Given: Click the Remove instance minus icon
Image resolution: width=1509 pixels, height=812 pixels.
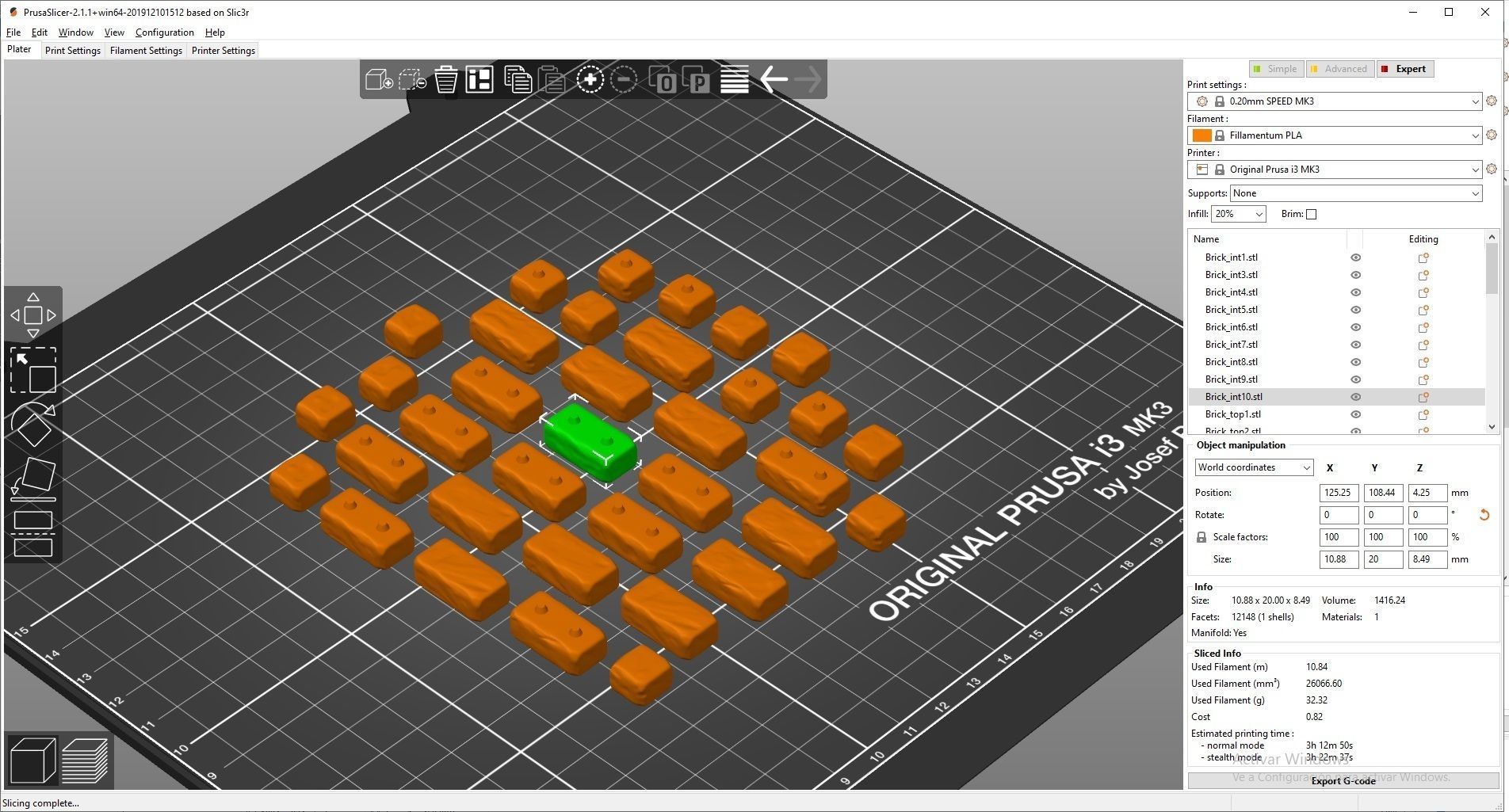Looking at the screenshot, I should click(624, 79).
